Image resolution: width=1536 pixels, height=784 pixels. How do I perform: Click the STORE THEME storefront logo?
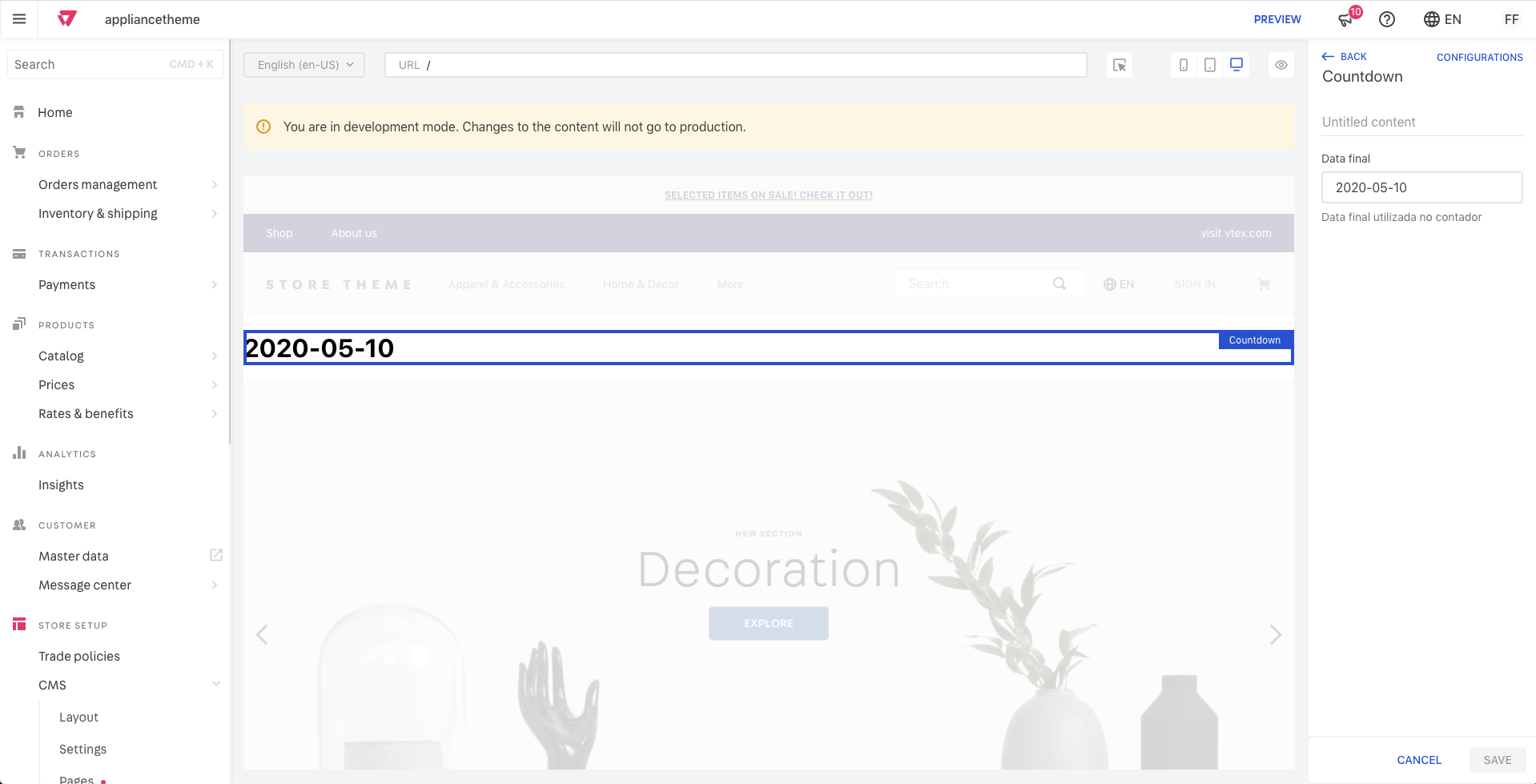pos(339,284)
